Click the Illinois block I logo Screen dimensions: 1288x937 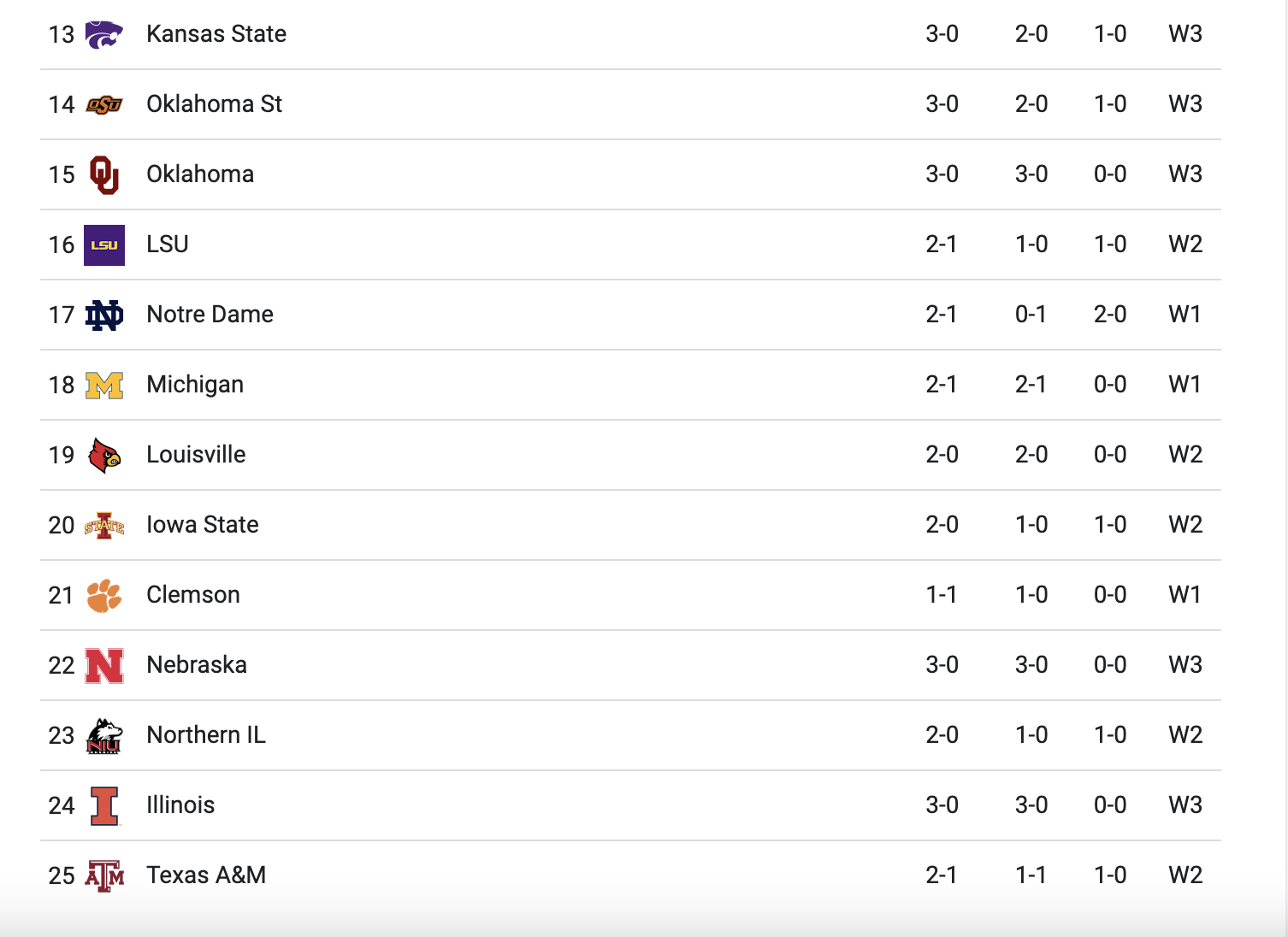point(104,806)
